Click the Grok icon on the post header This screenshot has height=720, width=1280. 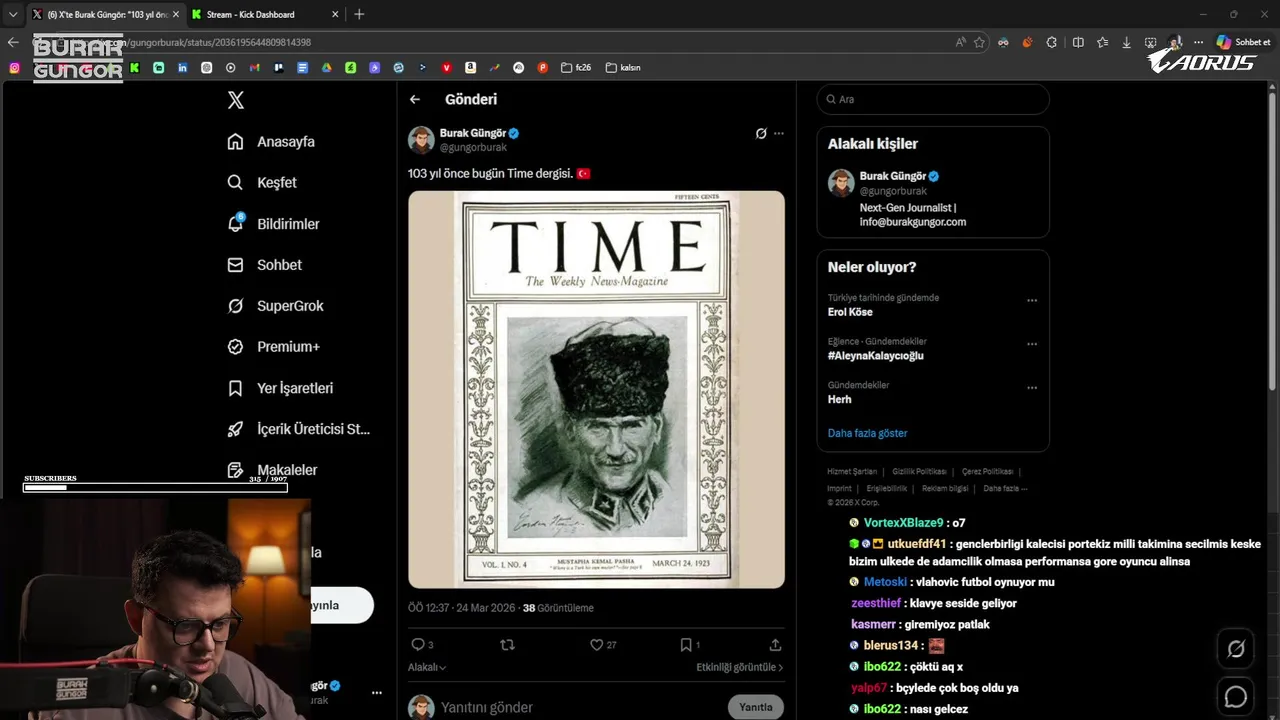click(x=761, y=133)
